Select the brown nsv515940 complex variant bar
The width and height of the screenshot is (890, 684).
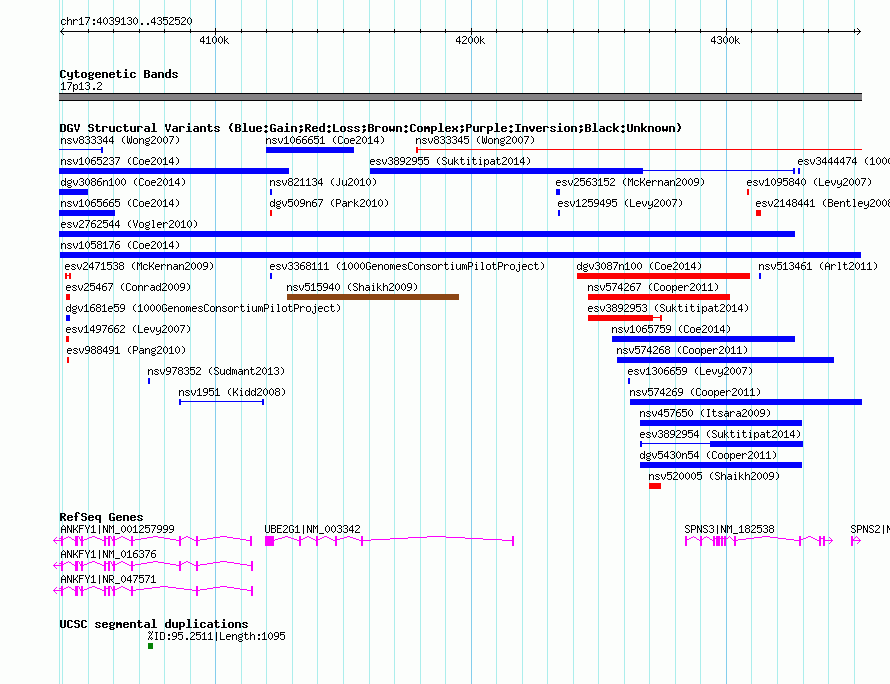pos(373,297)
